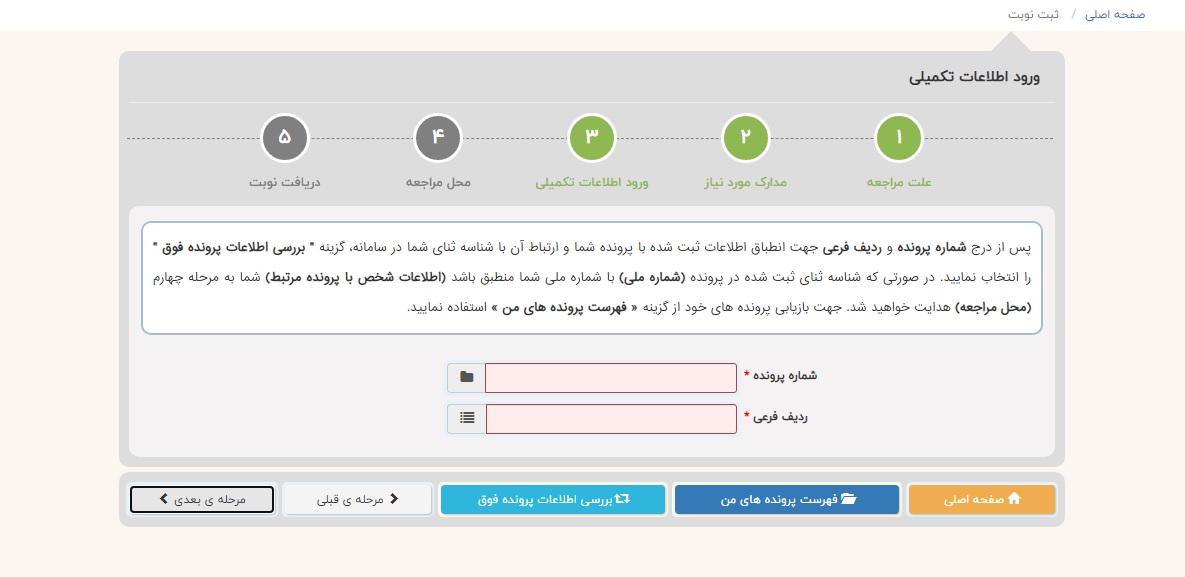Viewport: 1185px width, 577px height.
Task: Click the open-folder icon in فهرست پرونده های من
Action: point(849,499)
